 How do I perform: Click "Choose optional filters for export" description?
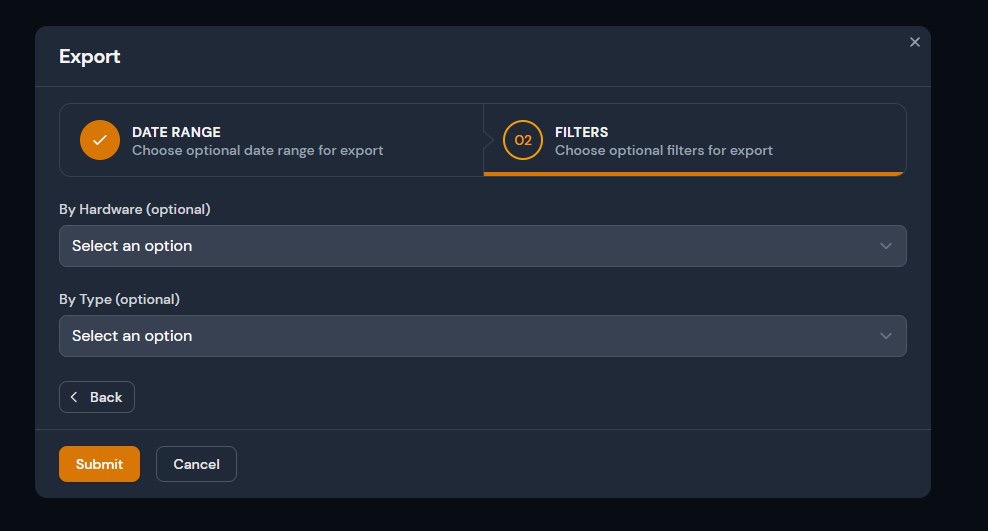pyautogui.click(x=663, y=151)
